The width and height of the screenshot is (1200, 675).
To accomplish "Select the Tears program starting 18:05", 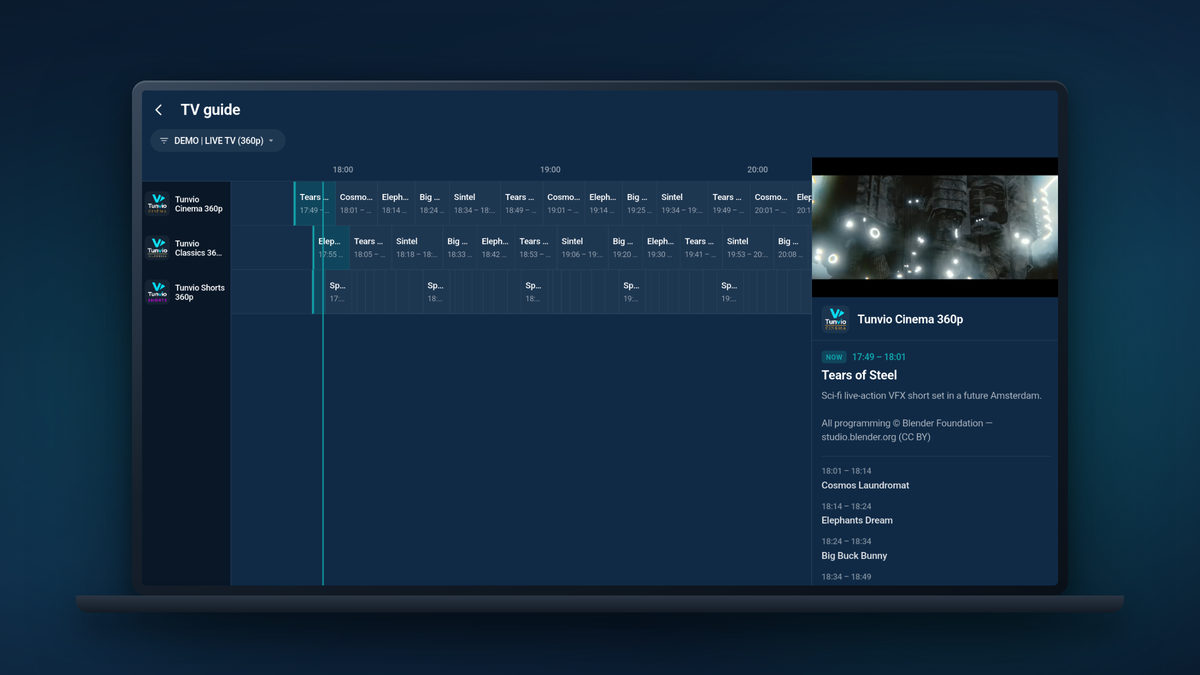I will click(369, 247).
